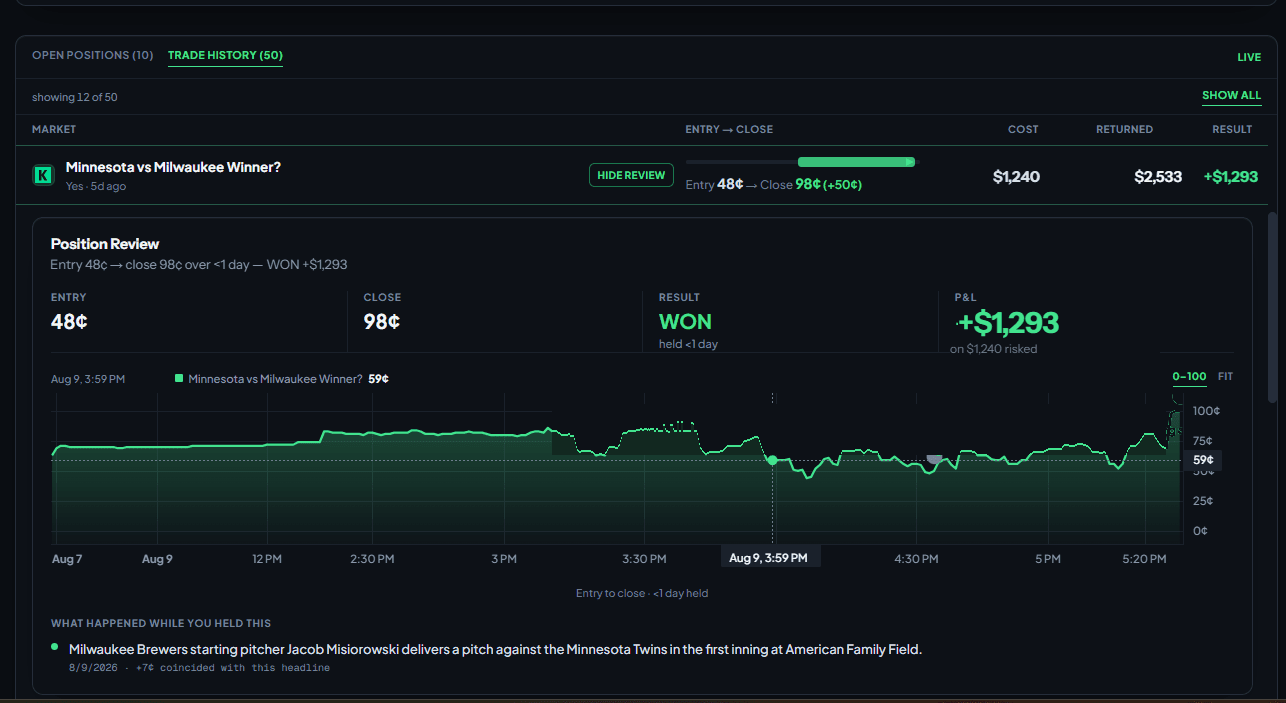Click the 5:20 PM time axis label
Image resolution: width=1286 pixels, height=703 pixels.
1145,559
